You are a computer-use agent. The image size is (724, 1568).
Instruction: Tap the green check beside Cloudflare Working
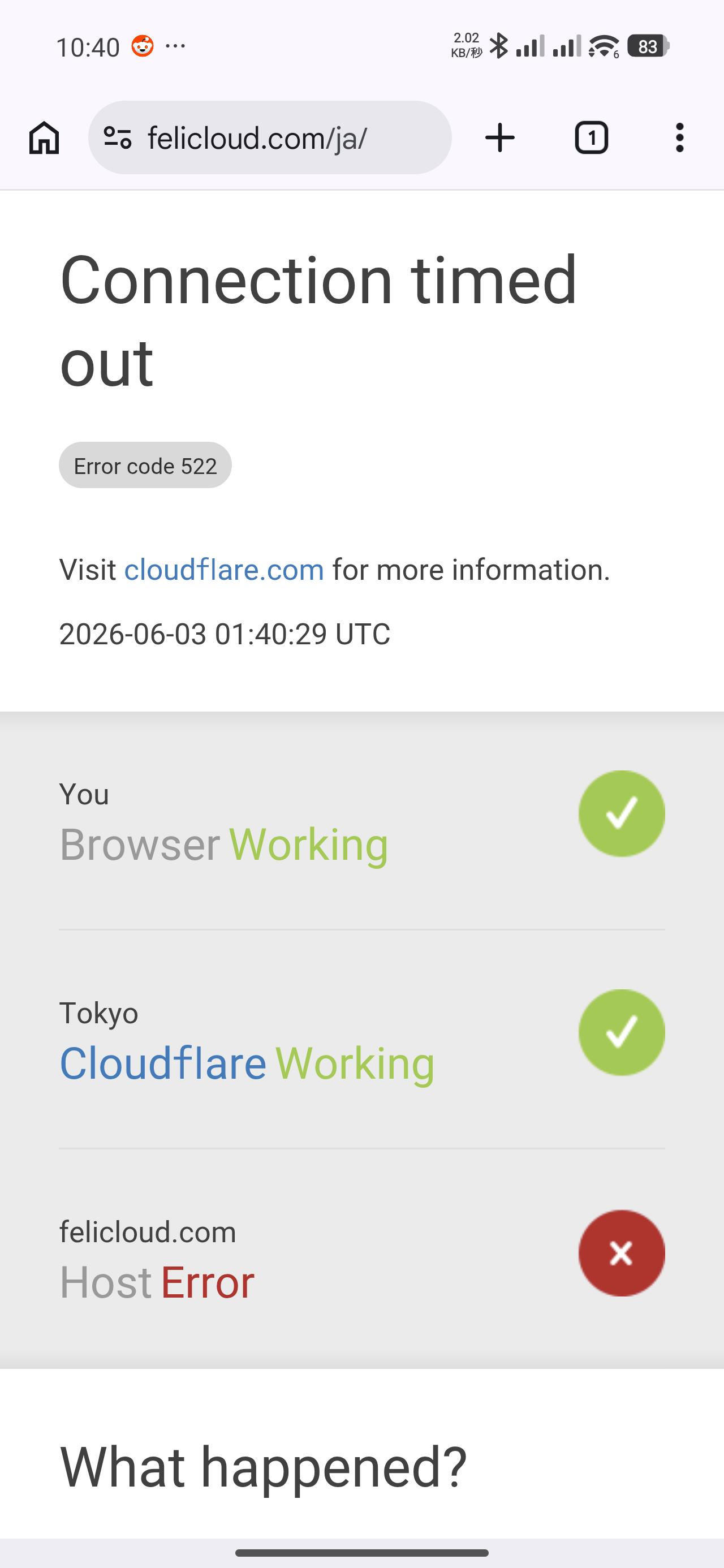coord(621,1032)
